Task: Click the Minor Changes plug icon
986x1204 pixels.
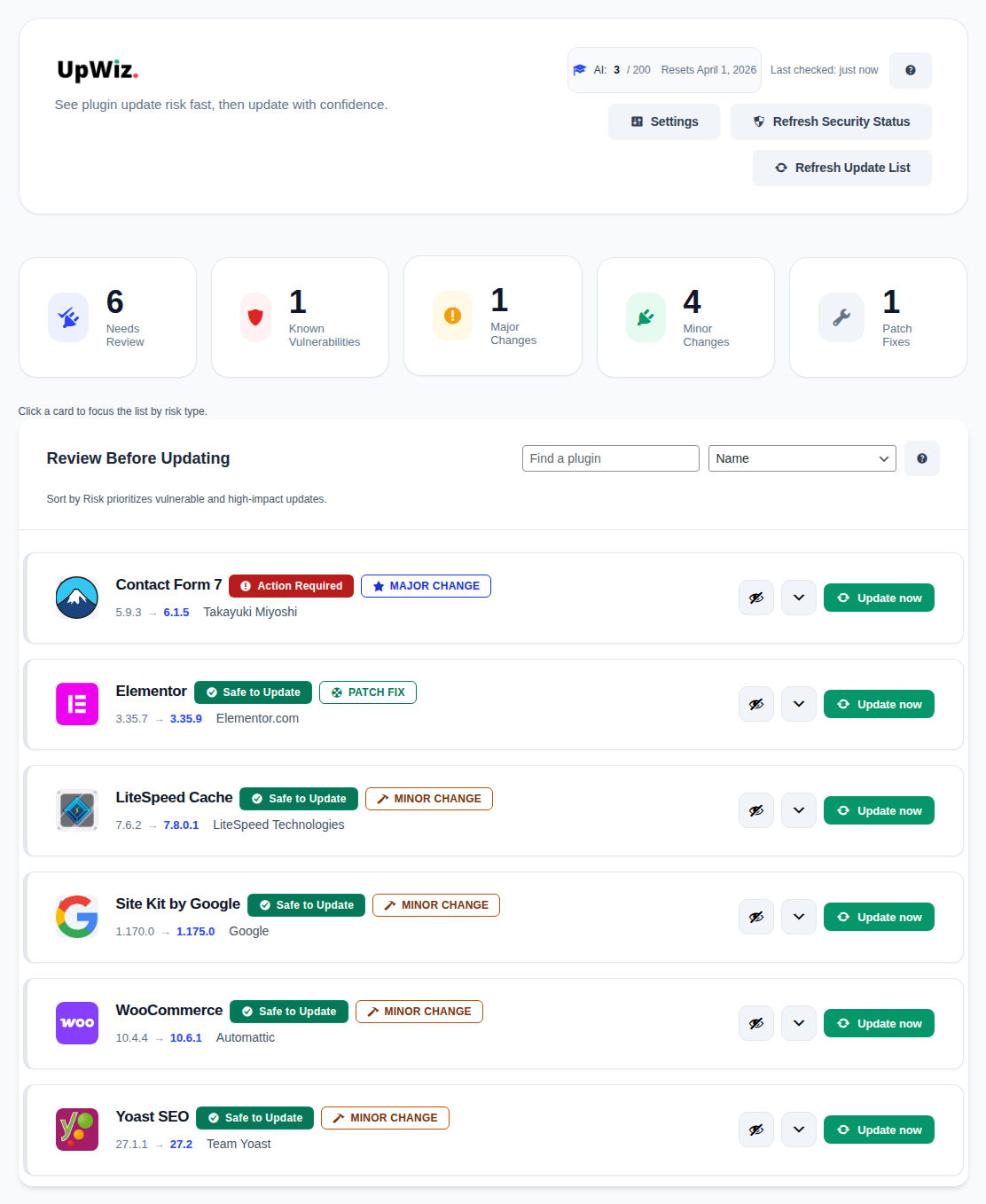Action: [x=646, y=317]
